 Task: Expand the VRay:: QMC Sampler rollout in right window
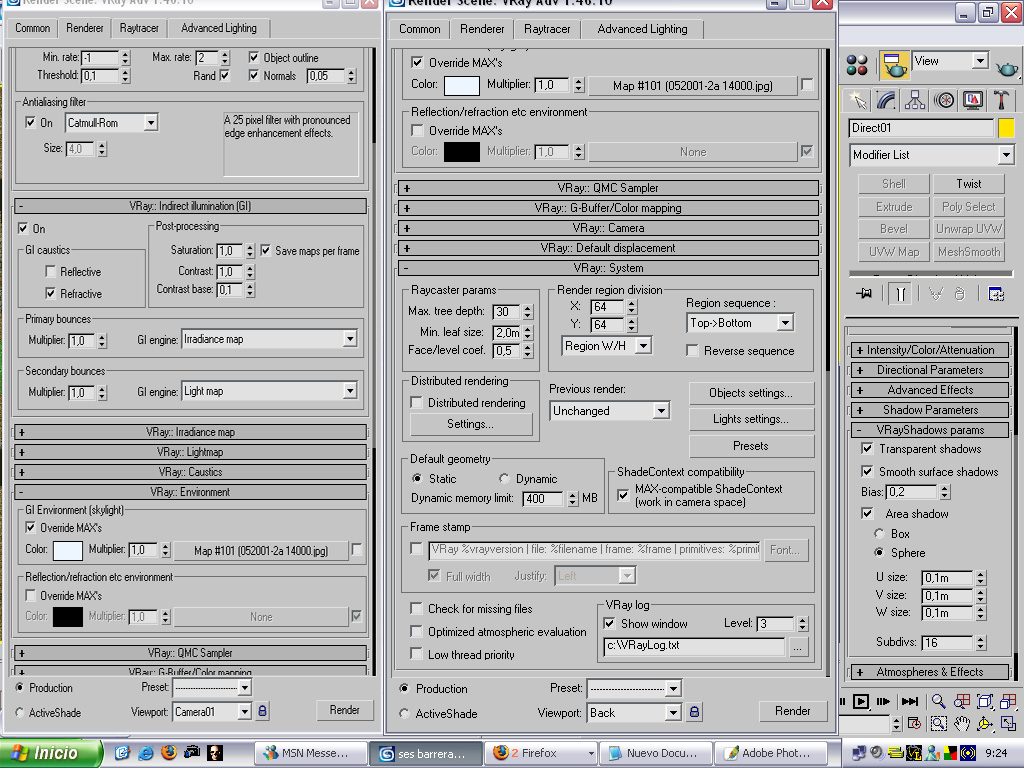pyautogui.click(x=608, y=188)
